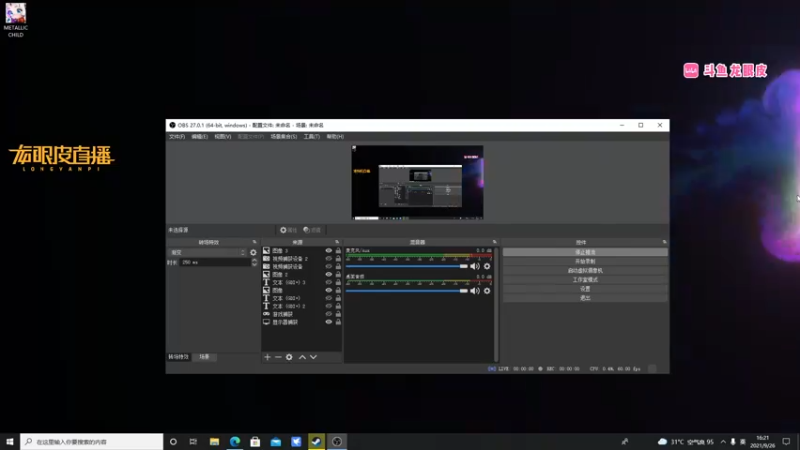Lock toggle for the 显示器捕获 source
The height and width of the screenshot is (450, 800).
pyautogui.click(x=338, y=322)
